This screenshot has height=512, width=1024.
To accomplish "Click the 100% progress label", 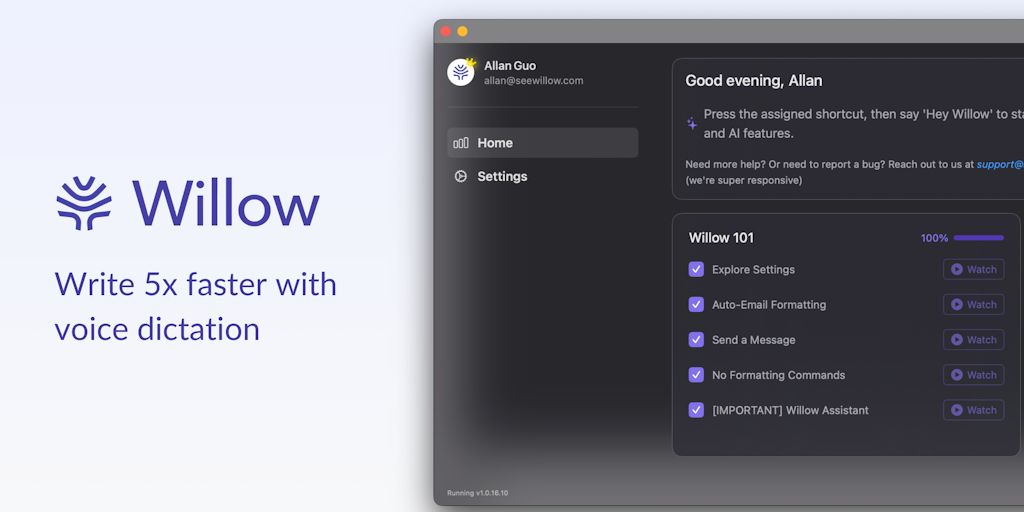I will point(934,238).
